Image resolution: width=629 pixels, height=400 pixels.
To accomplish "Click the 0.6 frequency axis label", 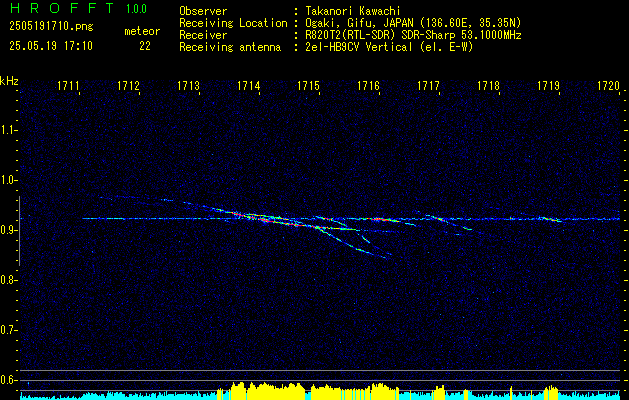I will click(x=8, y=380).
